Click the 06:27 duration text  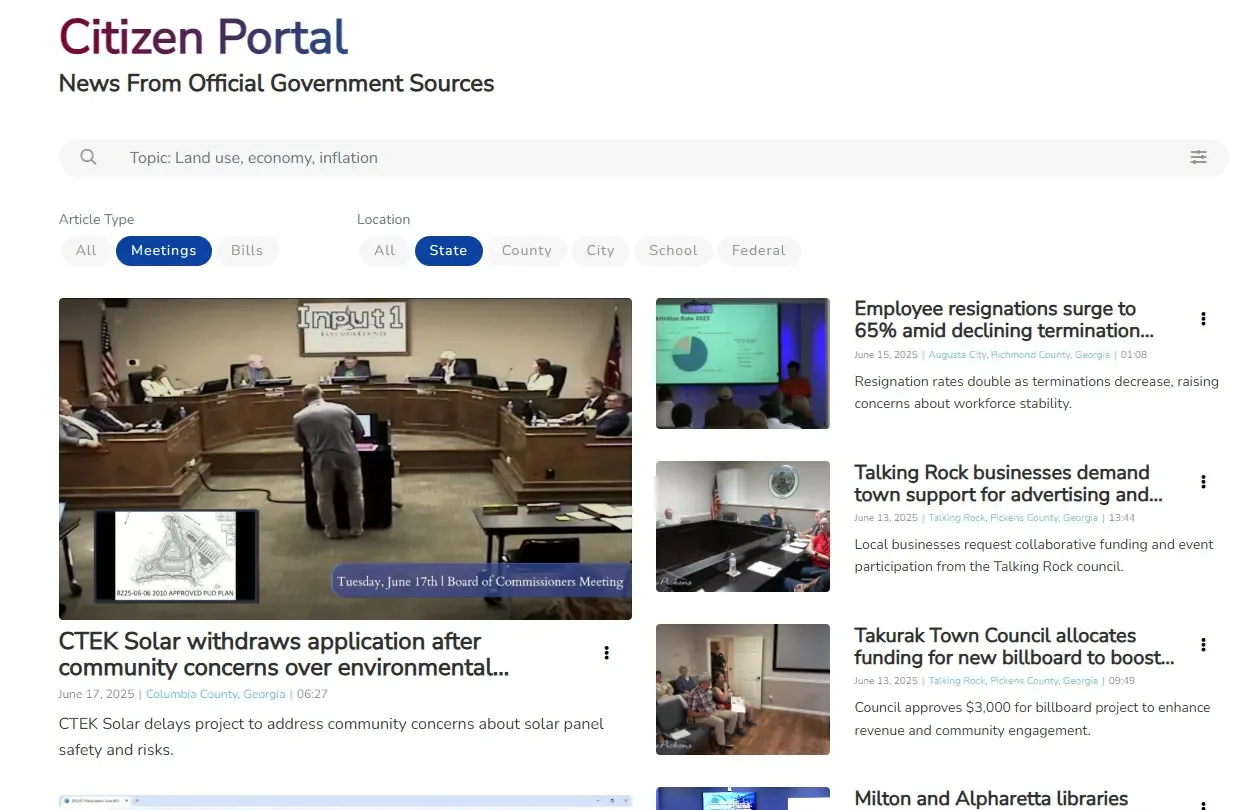click(312, 694)
